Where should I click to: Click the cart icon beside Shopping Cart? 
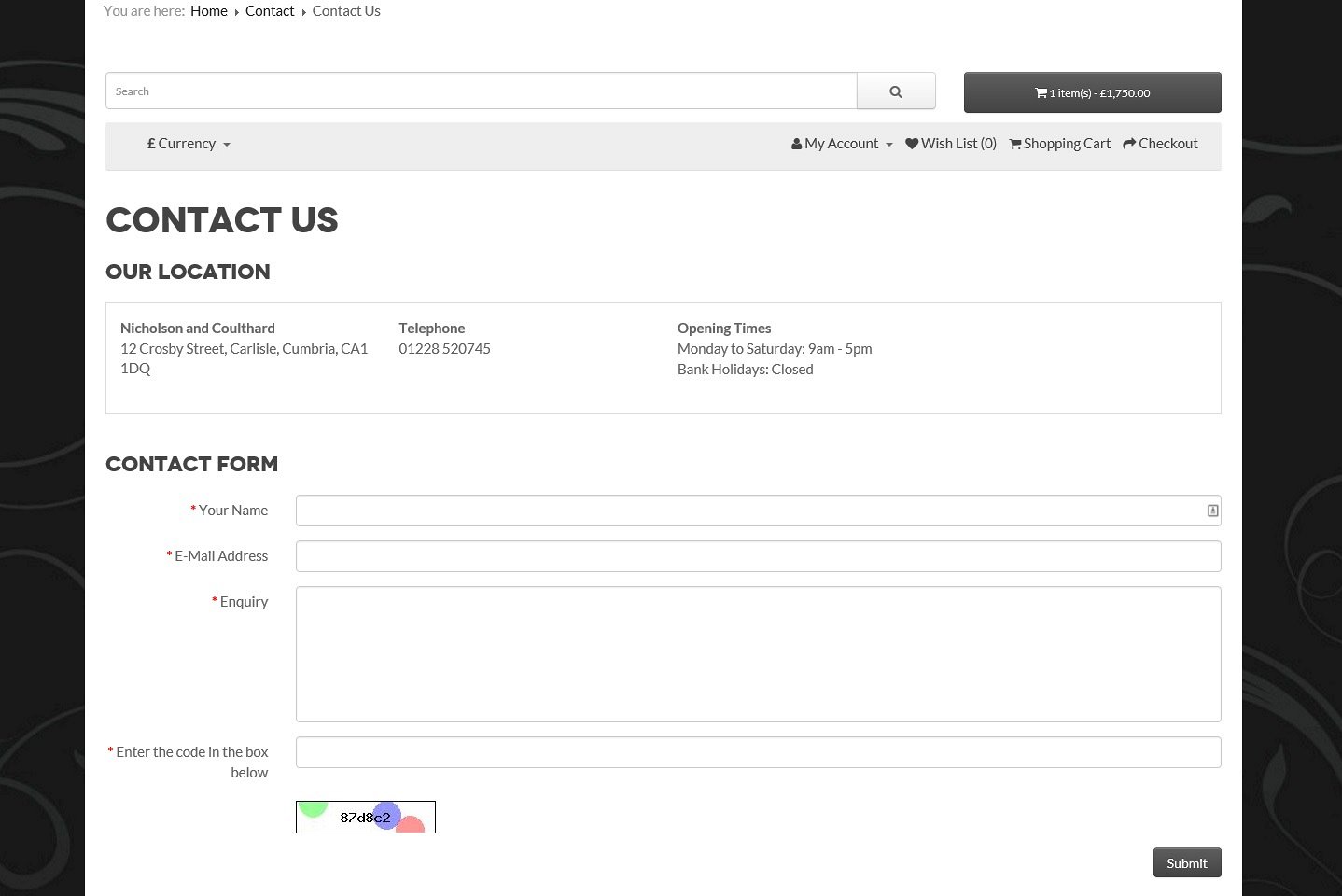tap(1015, 144)
